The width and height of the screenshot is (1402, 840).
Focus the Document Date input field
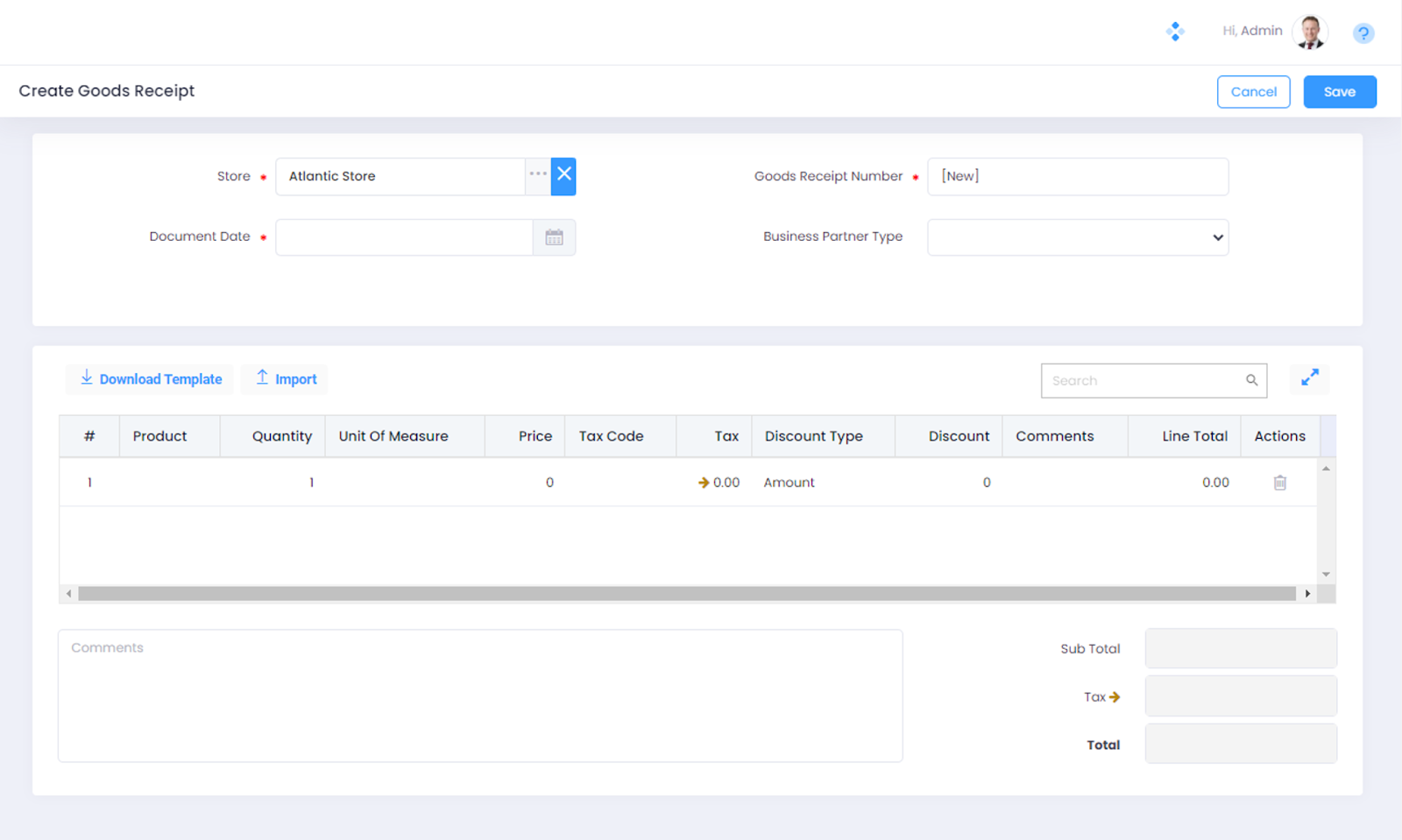point(404,237)
